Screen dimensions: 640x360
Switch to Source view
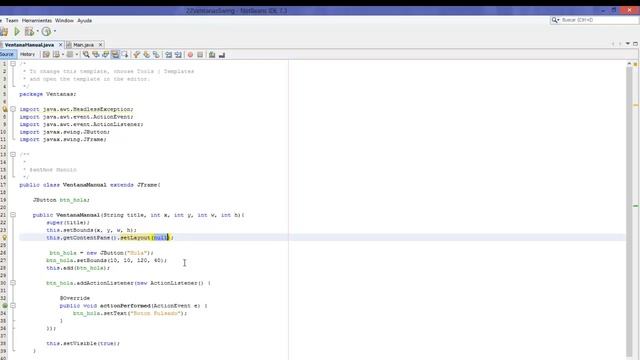coord(7,54)
